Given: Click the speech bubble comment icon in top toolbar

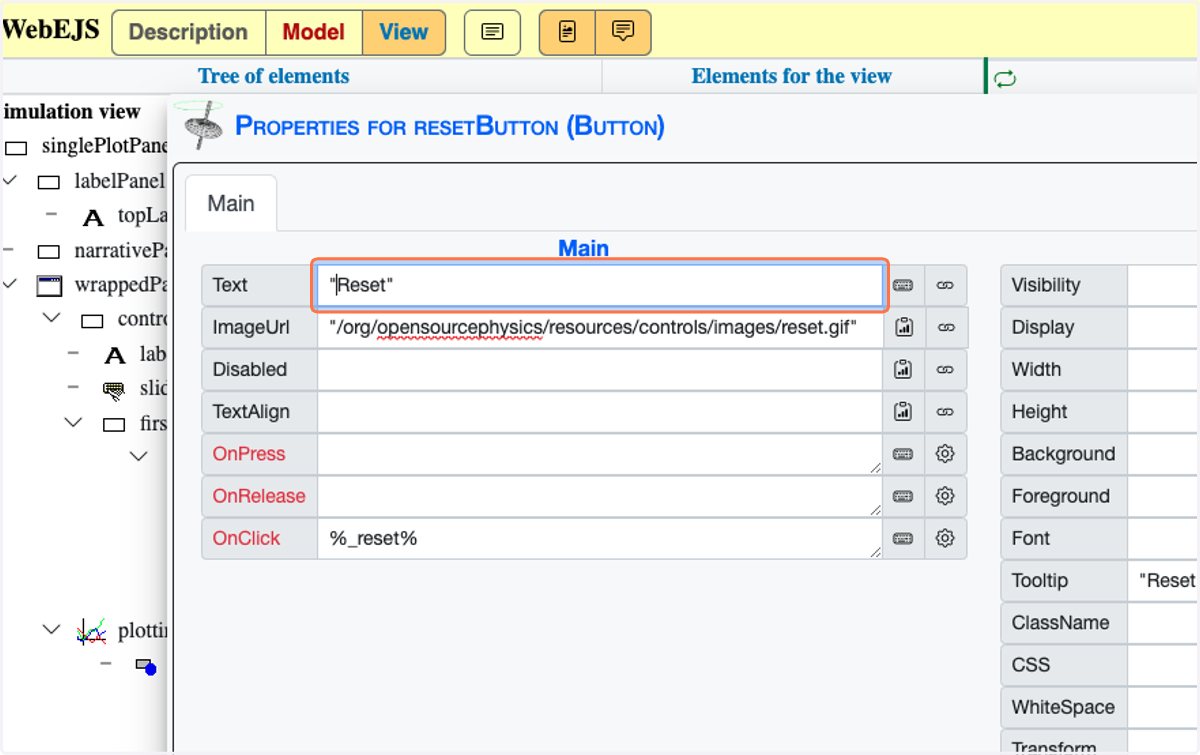Looking at the screenshot, I should point(623,32).
